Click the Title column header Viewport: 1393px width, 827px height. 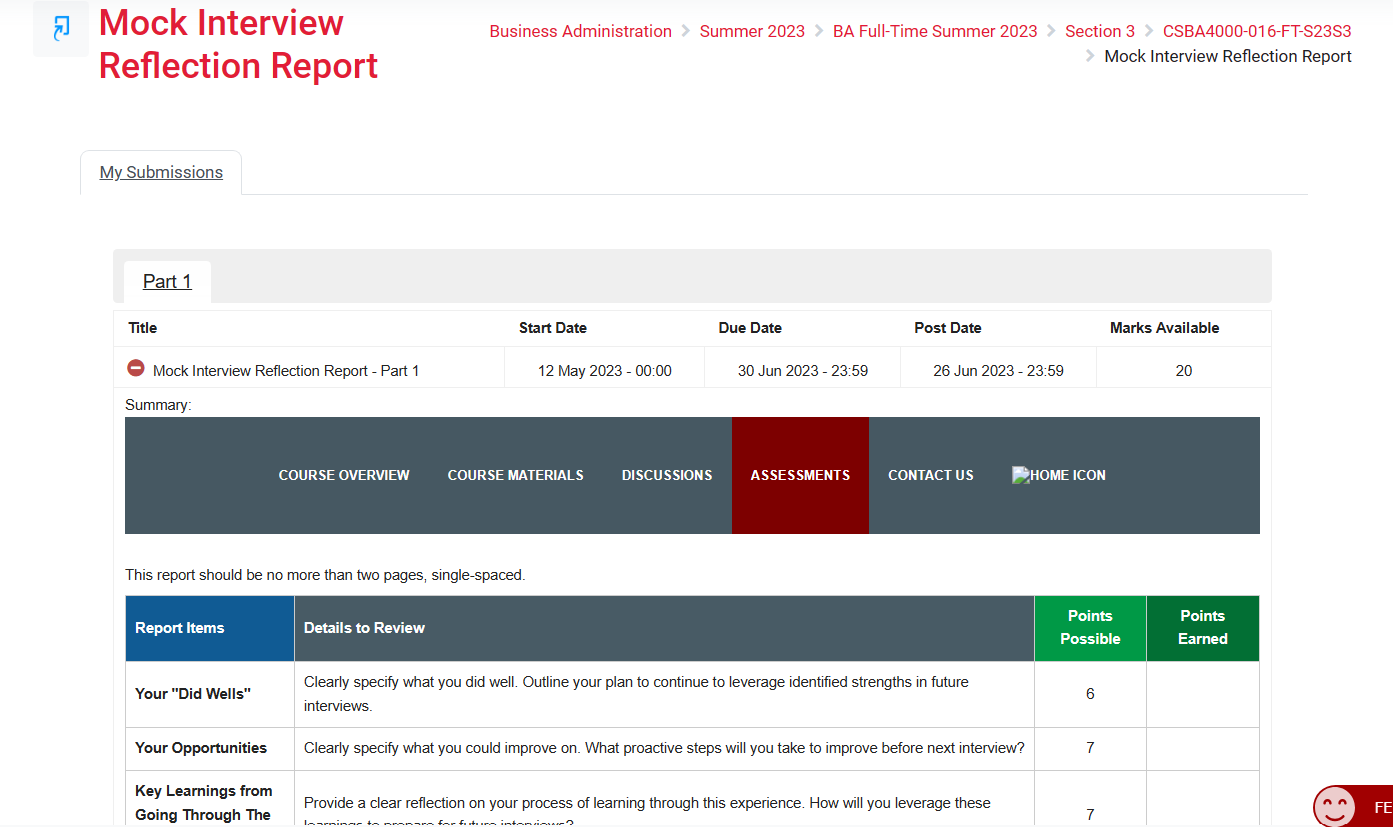[x=143, y=328]
